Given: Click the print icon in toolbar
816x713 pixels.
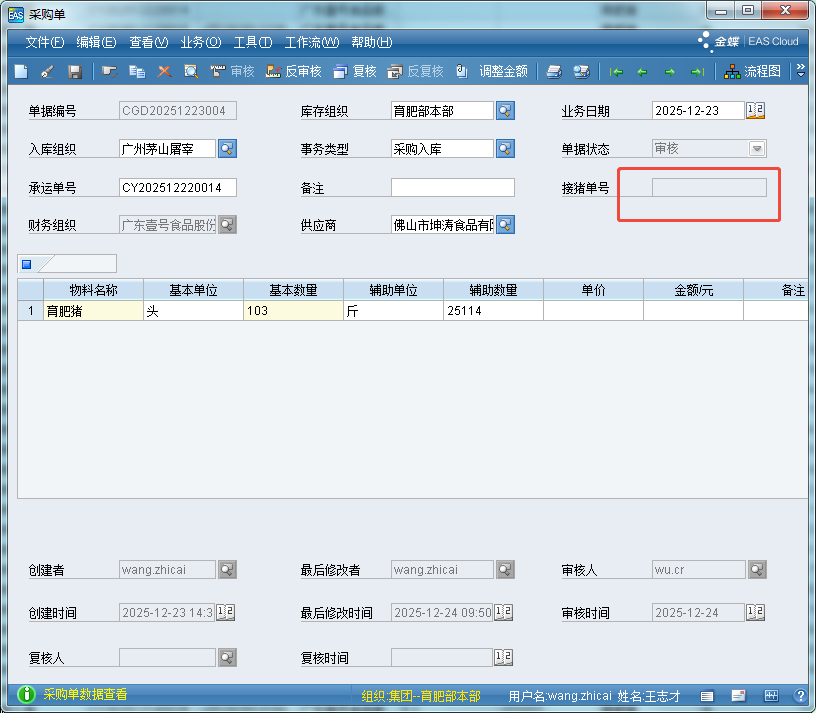Looking at the screenshot, I should point(554,72).
